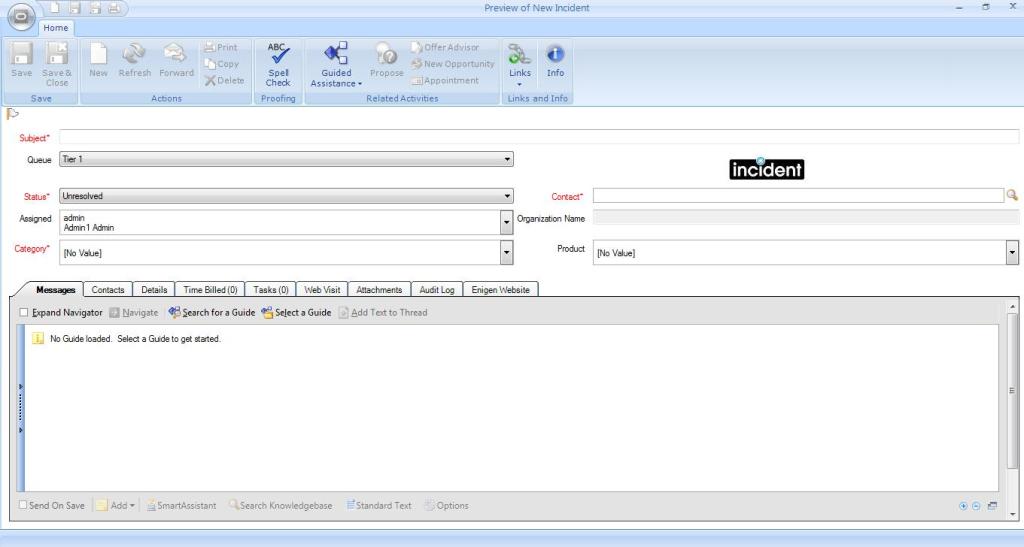The width and height of the screenshot is (1024, 547).
Task: Click the Options button in bottom toolbar
Action: [446, 506]
